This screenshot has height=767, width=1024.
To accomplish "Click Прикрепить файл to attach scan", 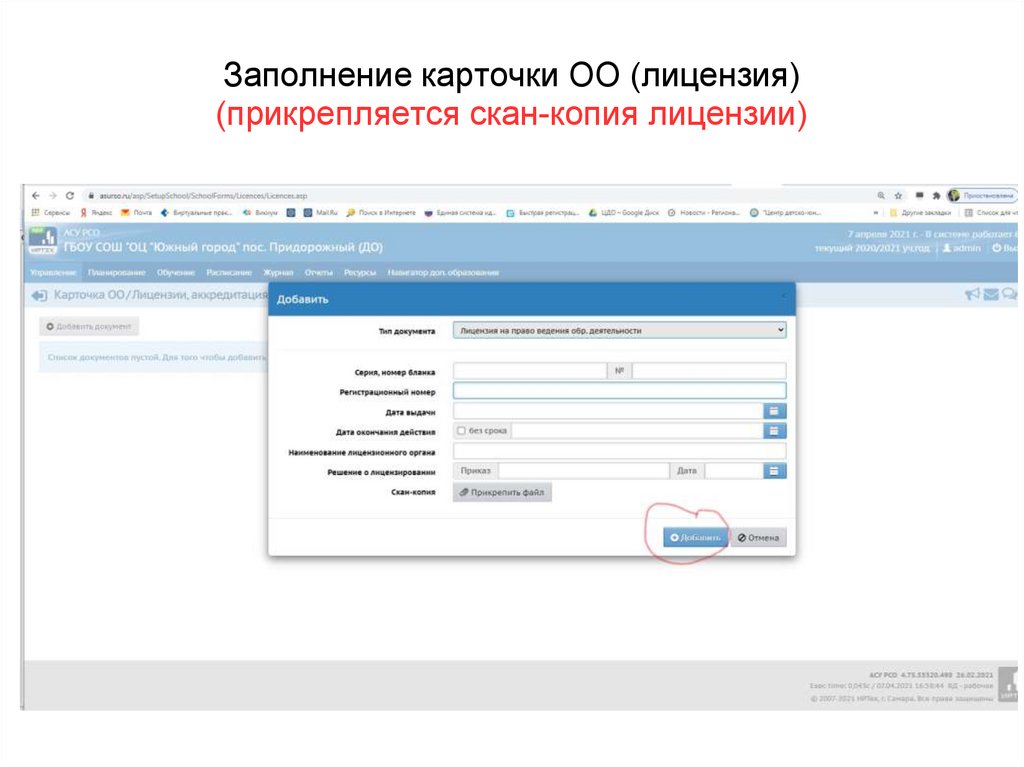I will 503,492.
